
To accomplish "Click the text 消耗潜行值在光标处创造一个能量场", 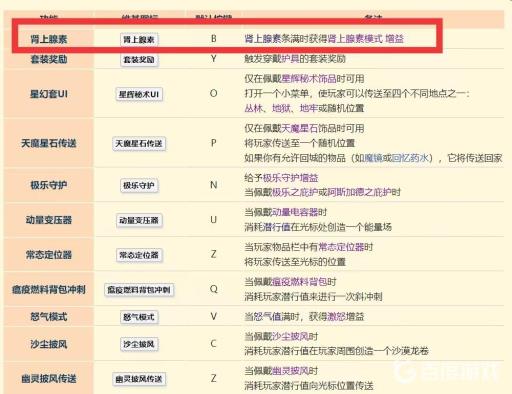I will 318,227.
